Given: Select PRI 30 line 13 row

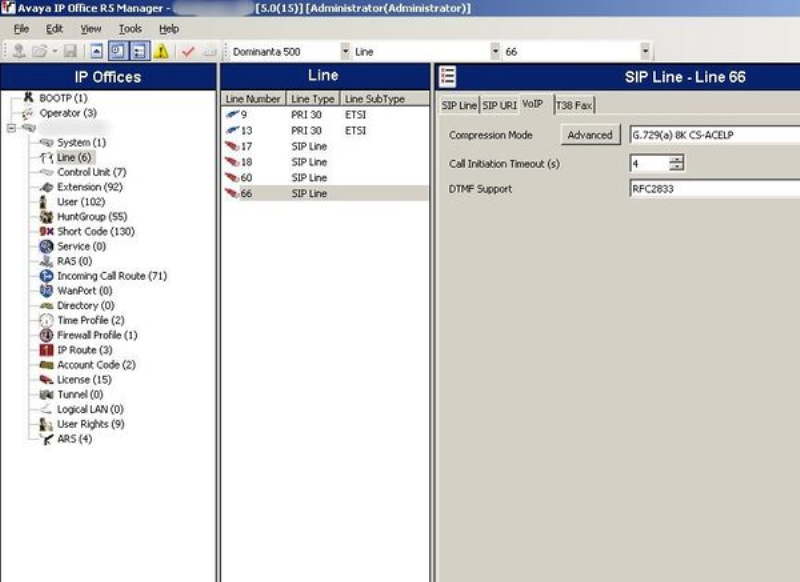Looking at the screenshot, I should (325, 131).
